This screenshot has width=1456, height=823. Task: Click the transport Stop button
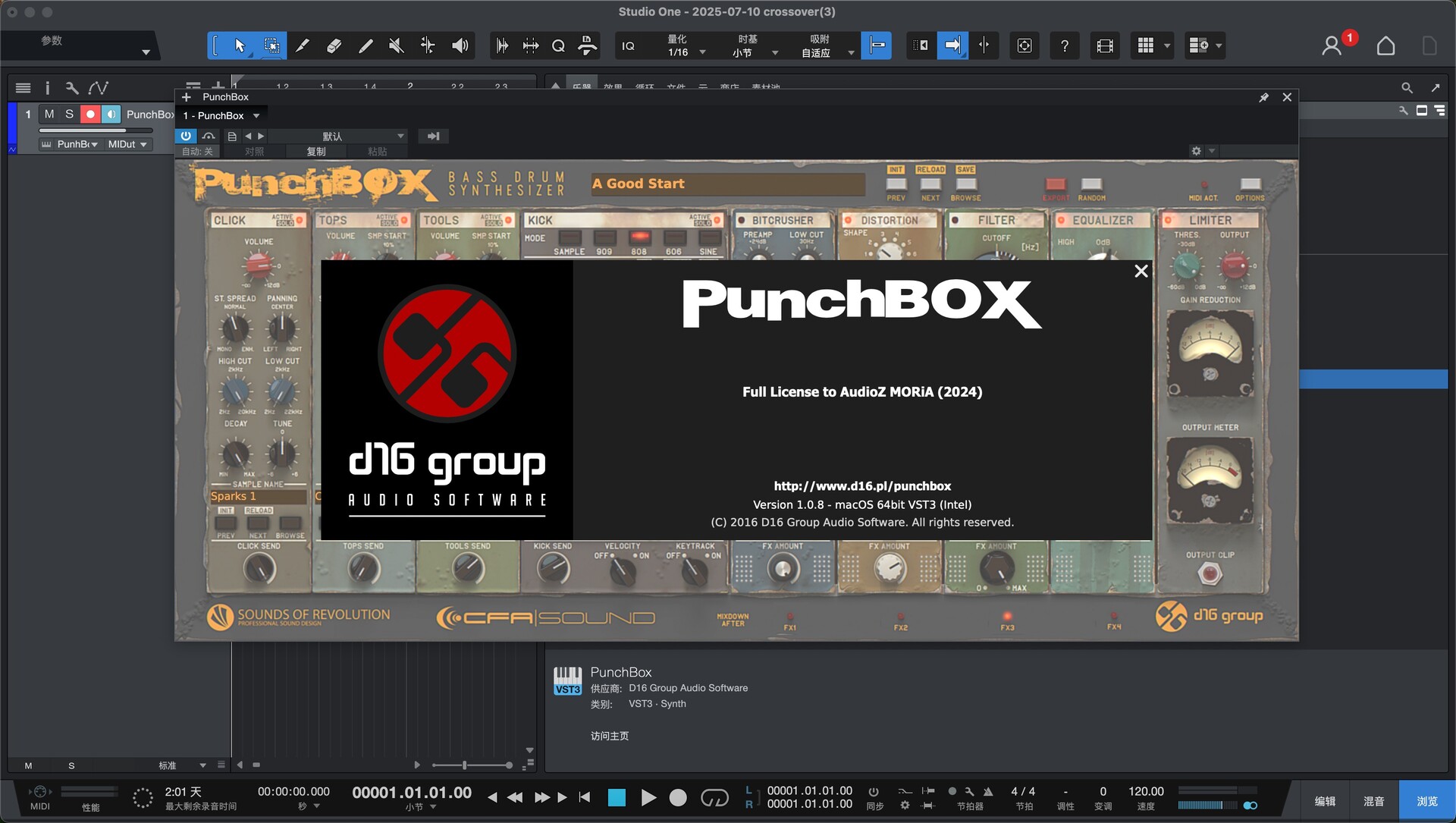[617, 797]
